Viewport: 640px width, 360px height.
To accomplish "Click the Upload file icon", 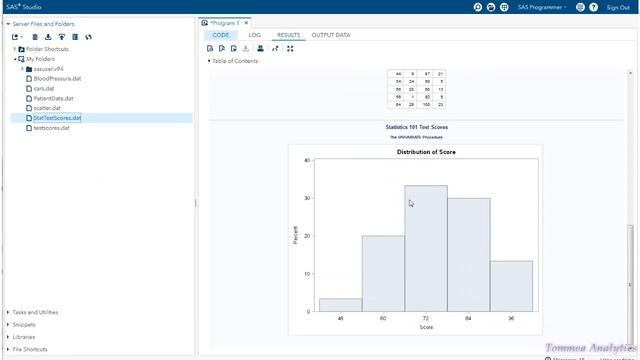I will coord(62,37).
